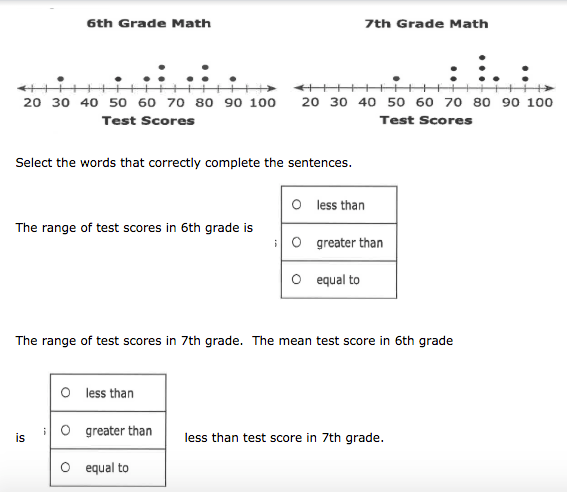Click the "greater than" label in the mean box
The width and height of the screenshot is (567, 492).
119,431
